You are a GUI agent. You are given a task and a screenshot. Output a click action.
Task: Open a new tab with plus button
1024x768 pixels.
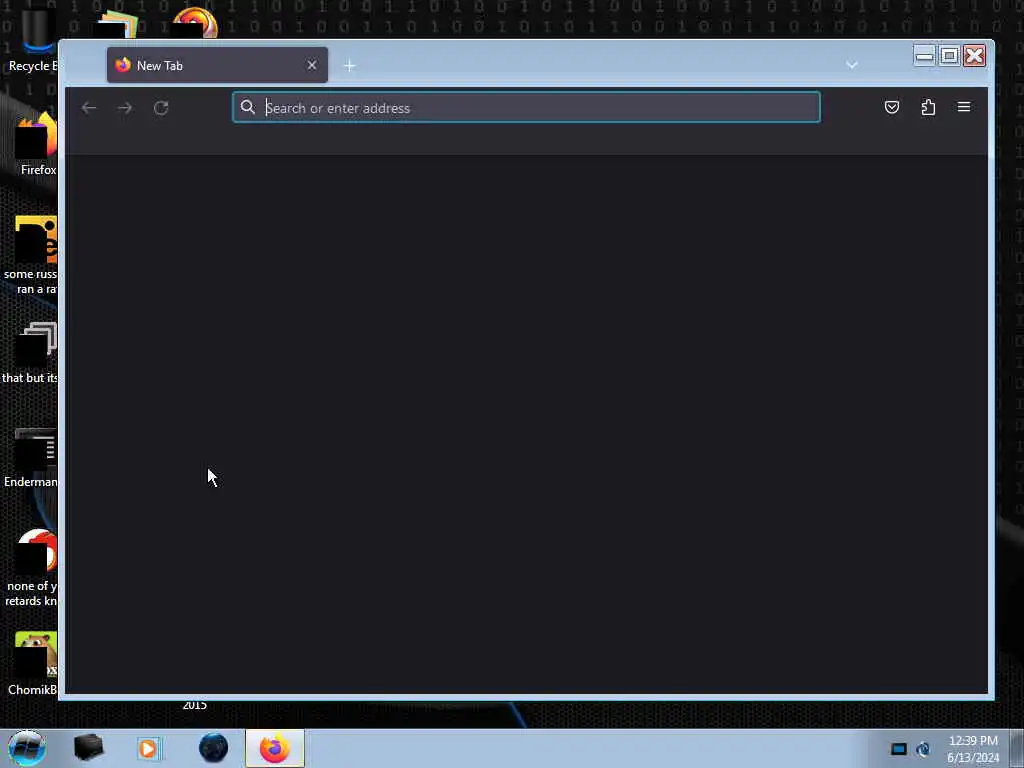coord(349,66)
